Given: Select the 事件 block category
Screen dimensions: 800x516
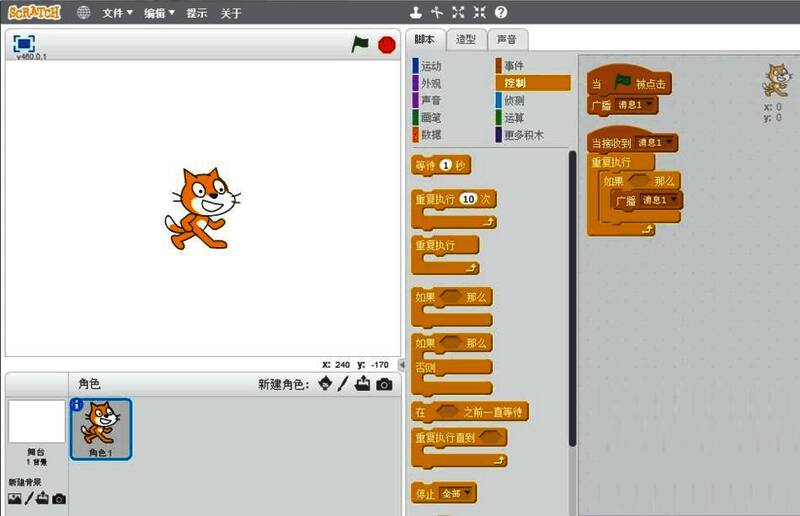Looking at the screenshot, I should 515,66.
